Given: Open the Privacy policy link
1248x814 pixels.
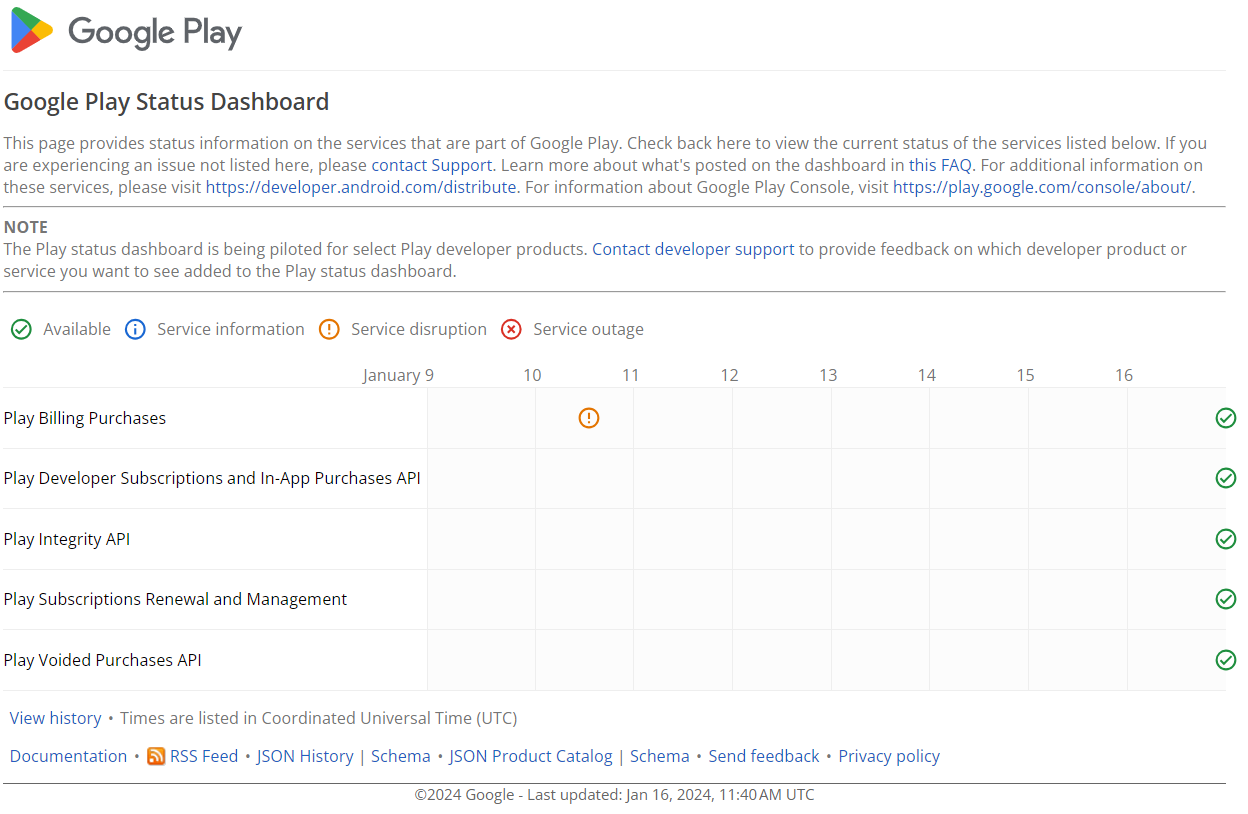Looking at the screenshot, I should click(x=889, y=756).
